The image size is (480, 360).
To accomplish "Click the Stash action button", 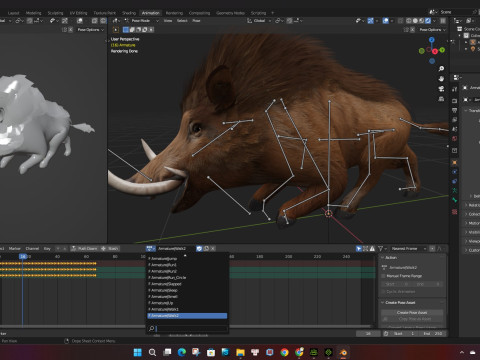I will point(110,249).
